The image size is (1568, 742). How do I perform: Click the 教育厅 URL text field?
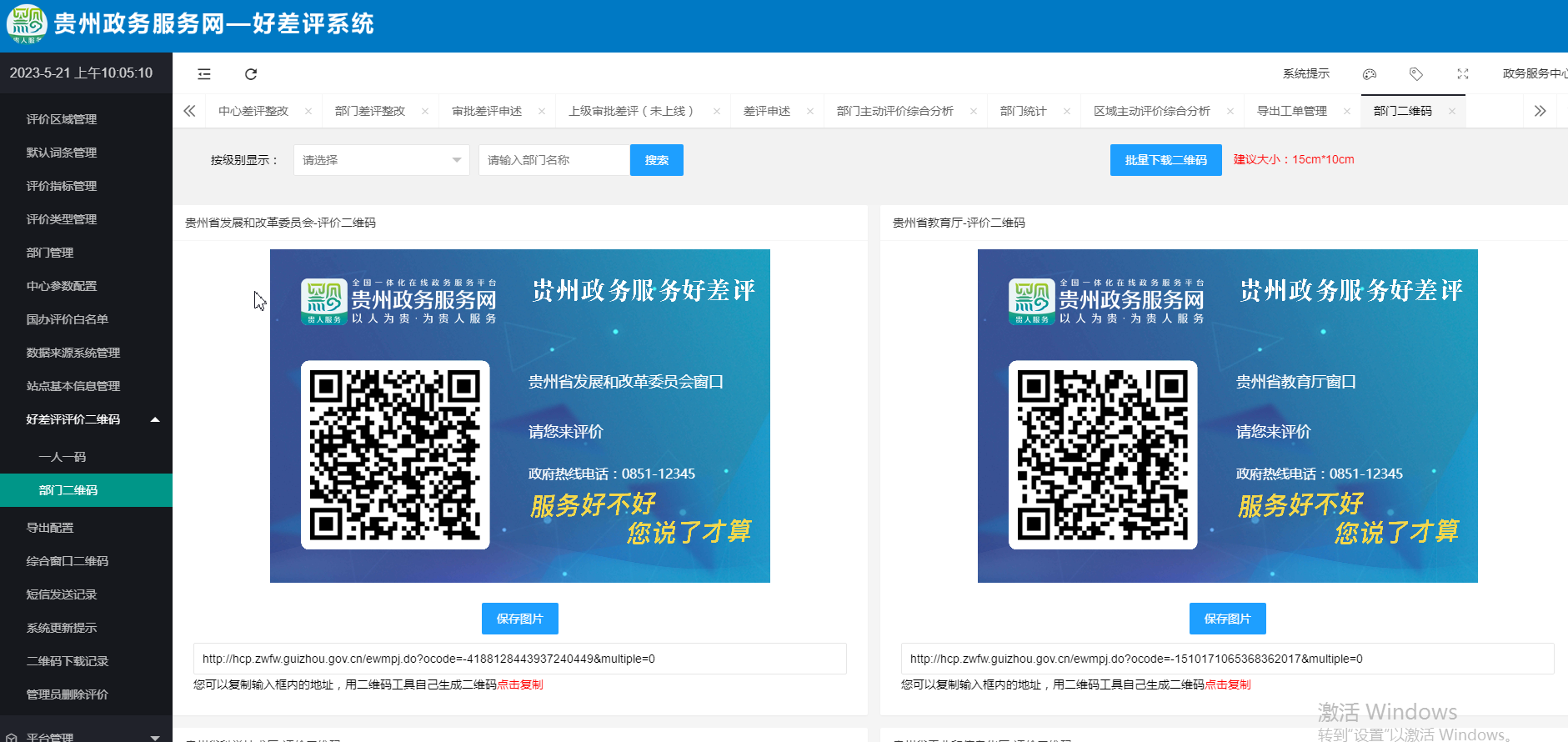click(1228, 659)
